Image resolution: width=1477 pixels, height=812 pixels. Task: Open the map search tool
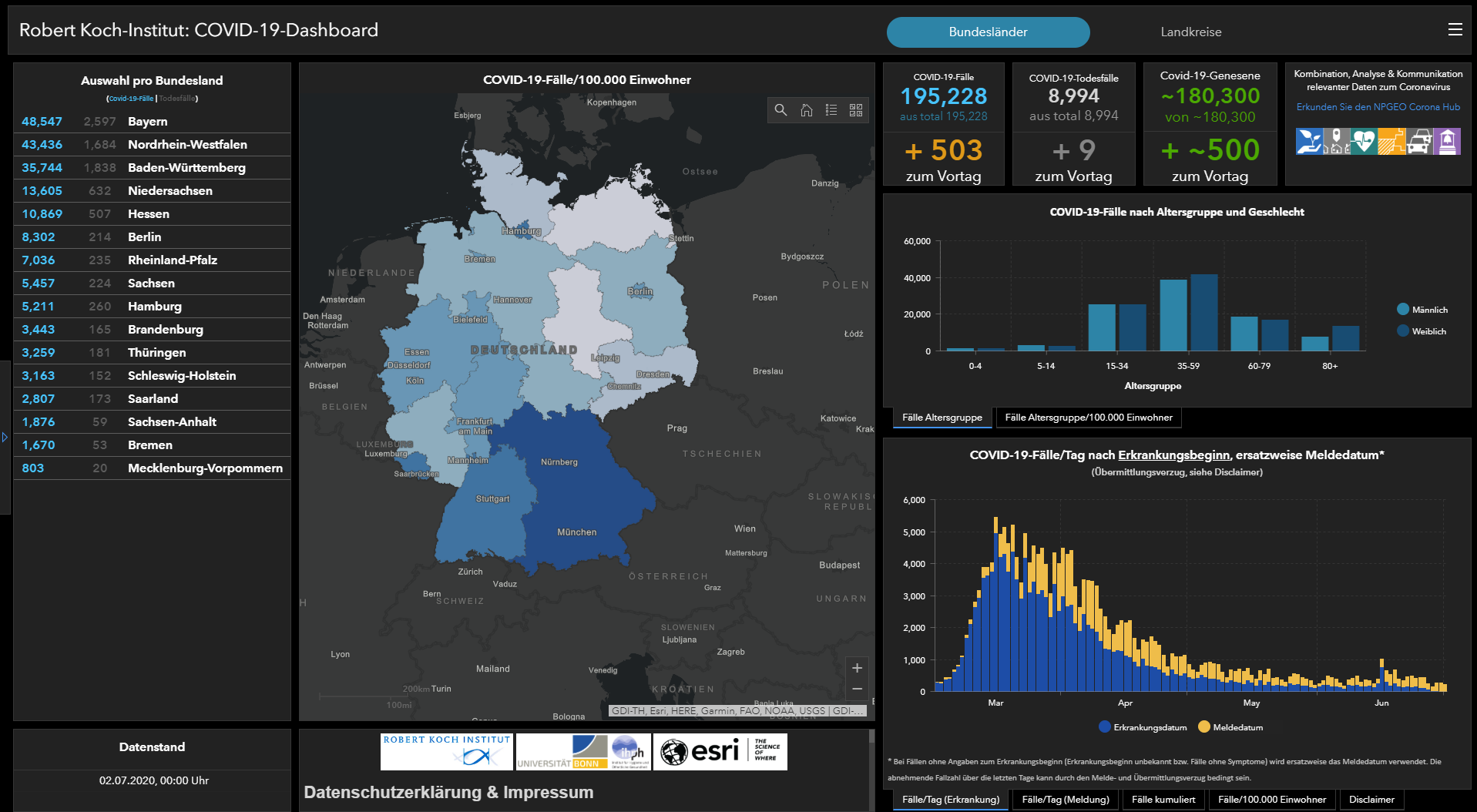point(780,110)
